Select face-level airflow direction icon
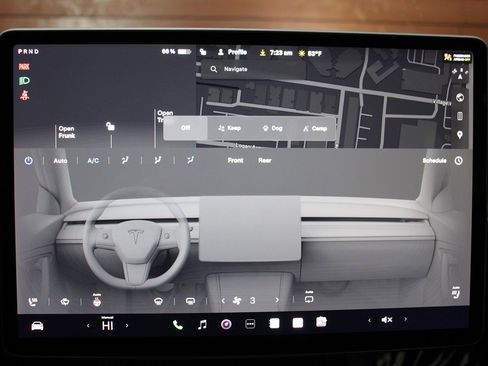This screenshot has width=488, height=366. click(158, 160)
